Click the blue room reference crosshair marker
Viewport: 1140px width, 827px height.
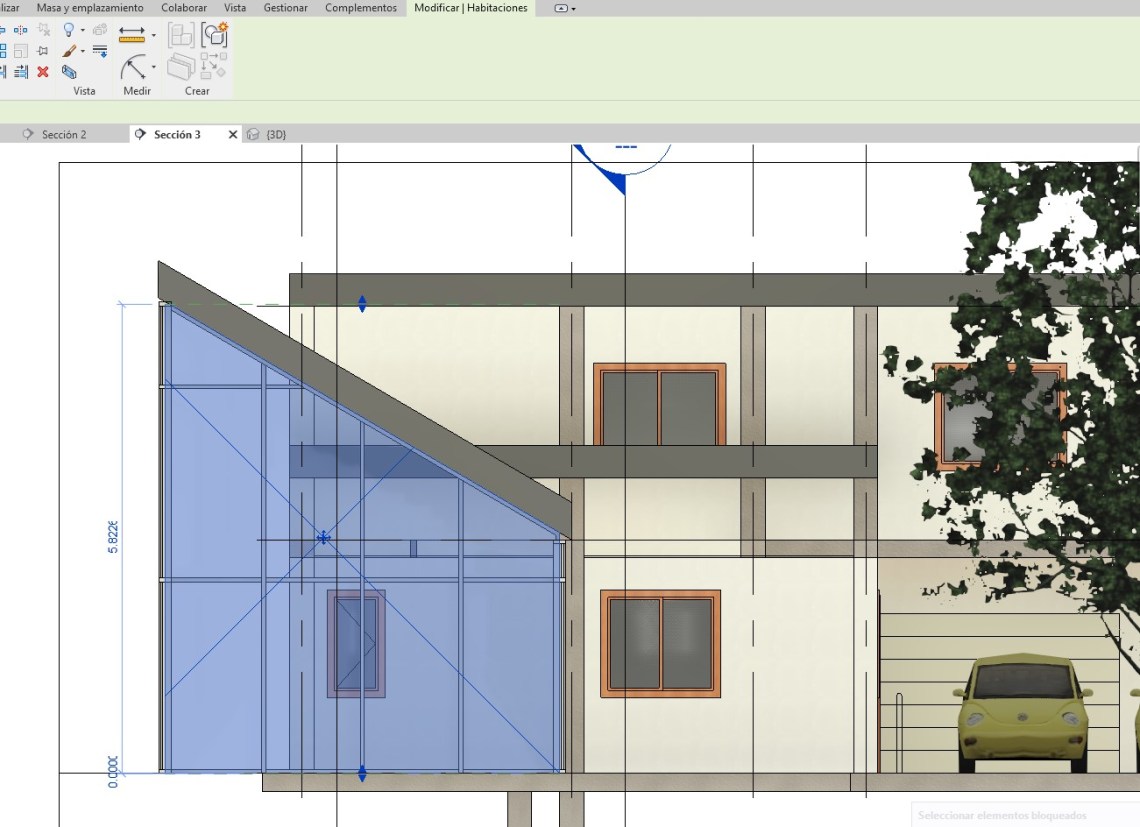[323, 538]
